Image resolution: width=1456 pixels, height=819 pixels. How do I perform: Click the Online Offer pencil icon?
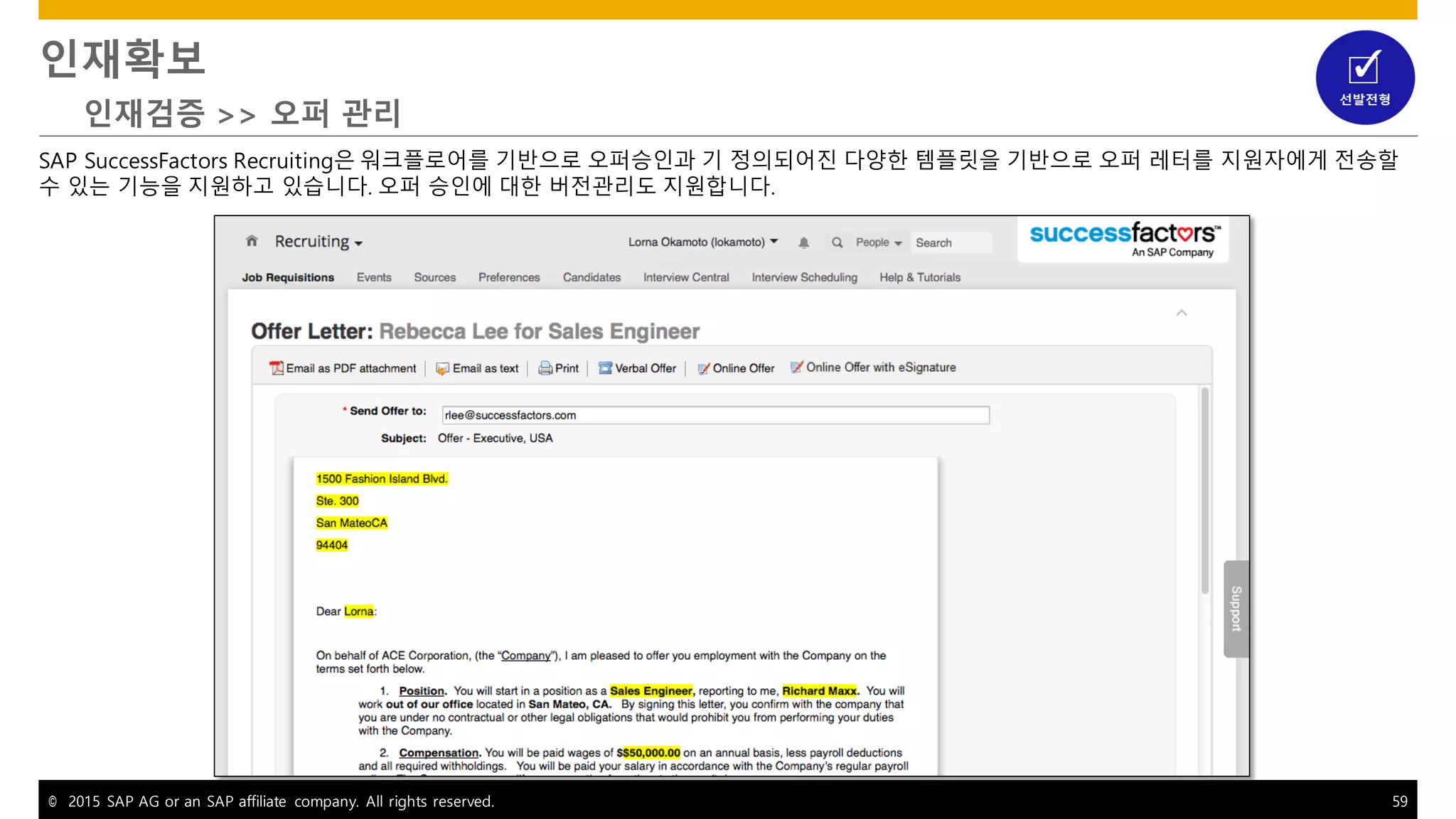click(x=704, y=368)
